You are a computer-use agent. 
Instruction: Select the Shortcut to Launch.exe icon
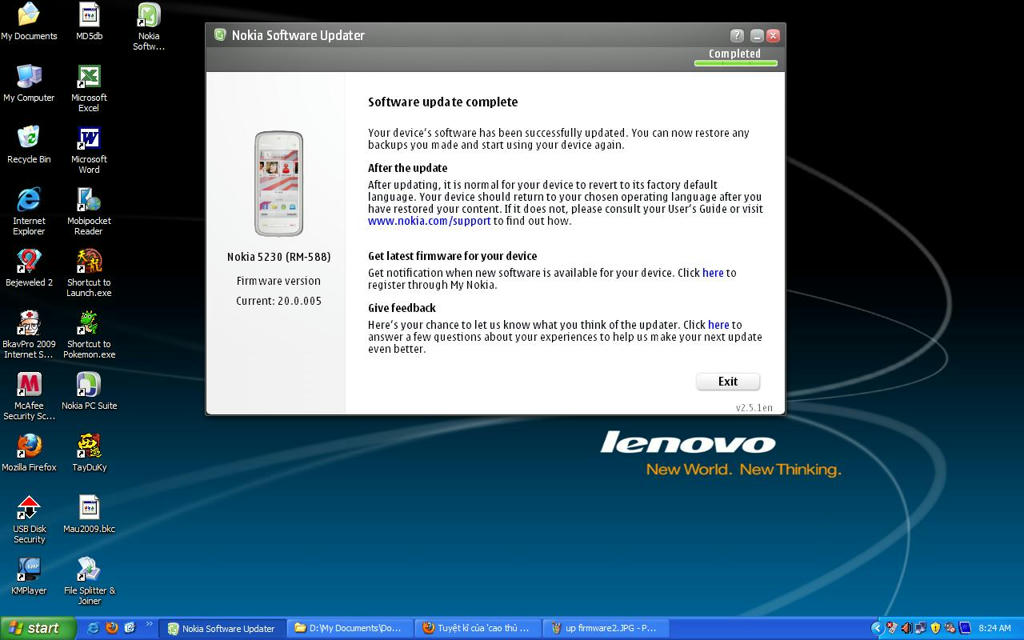coord(89,273)
